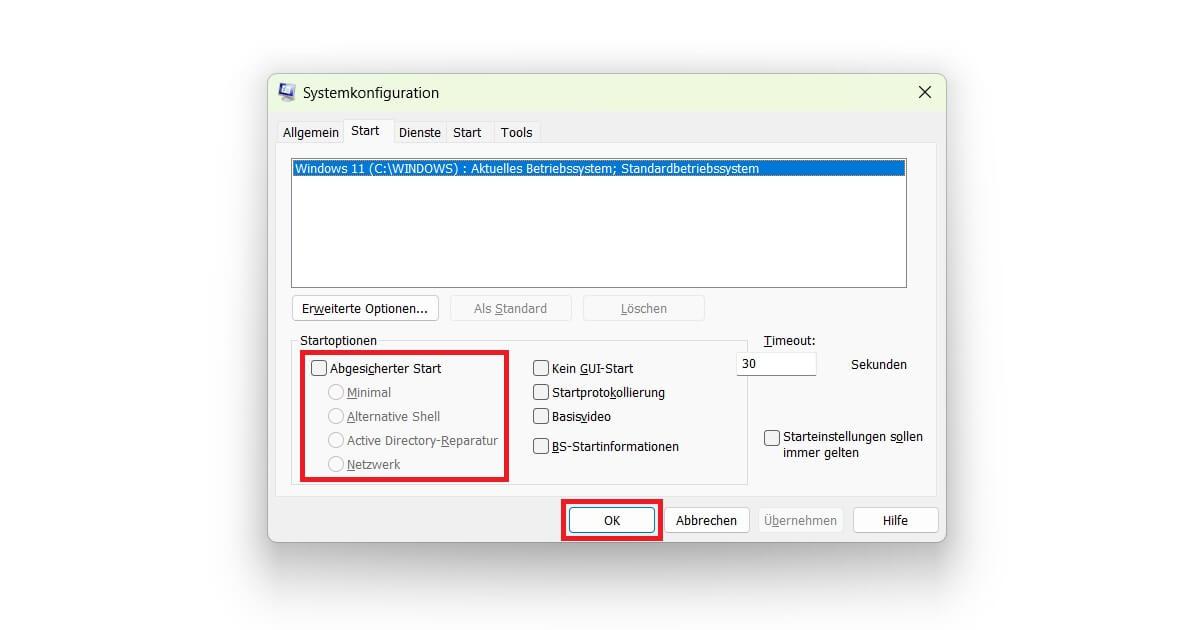Open the Dienste tab

click(x=419, y=132)
